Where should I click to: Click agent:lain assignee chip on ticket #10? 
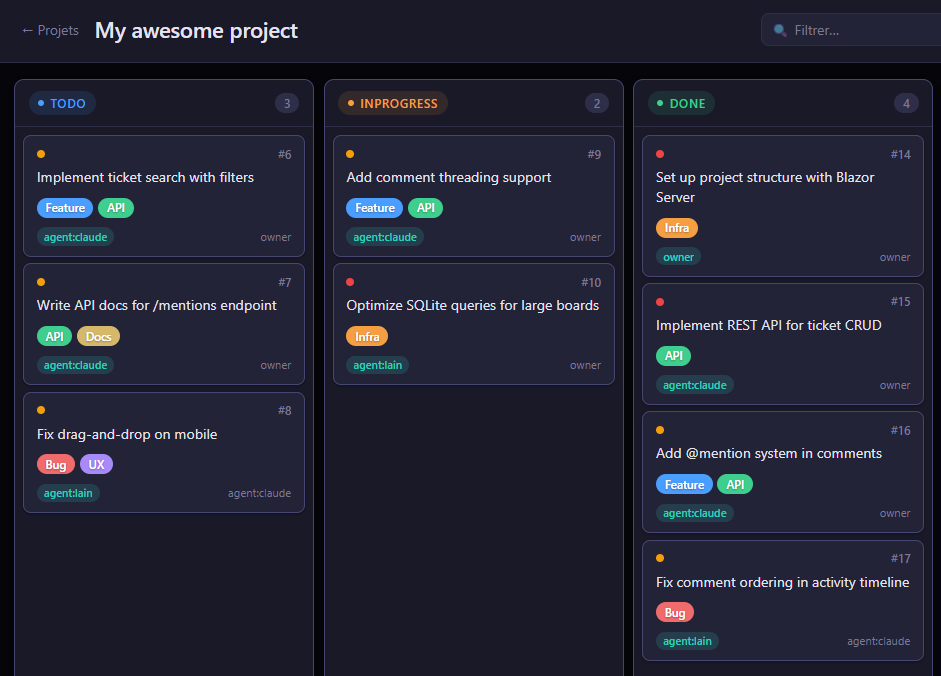(x=378, y=365)
